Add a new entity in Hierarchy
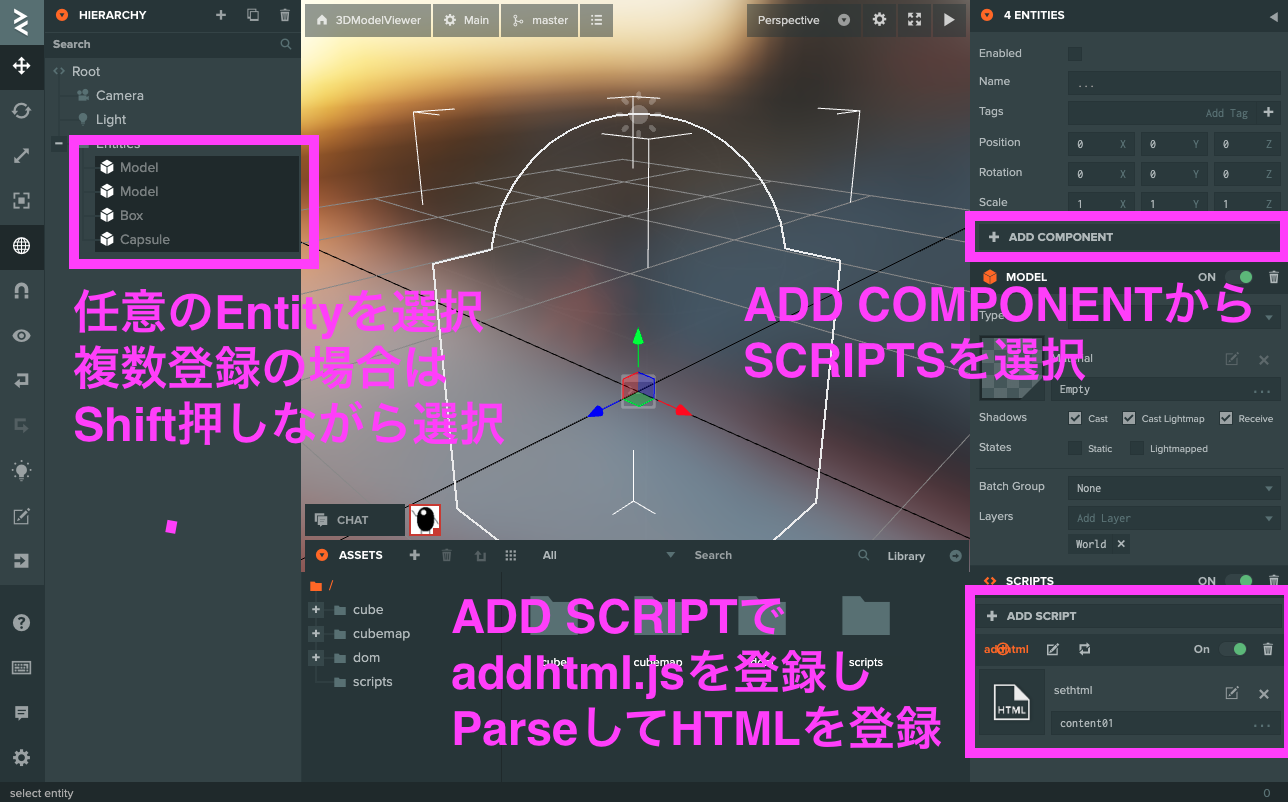 221,15
